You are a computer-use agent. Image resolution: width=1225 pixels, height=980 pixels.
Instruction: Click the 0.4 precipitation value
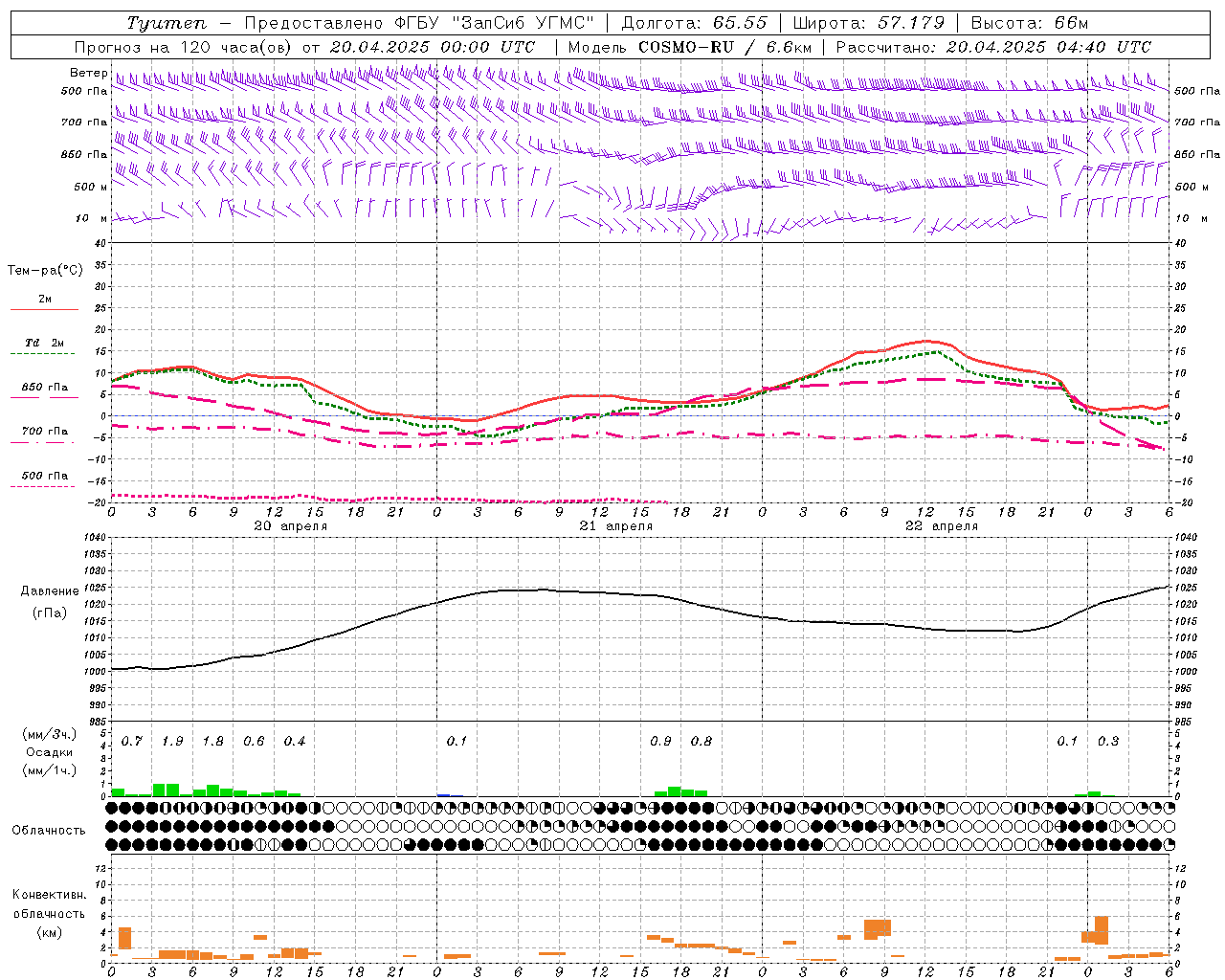pos(295,742)
